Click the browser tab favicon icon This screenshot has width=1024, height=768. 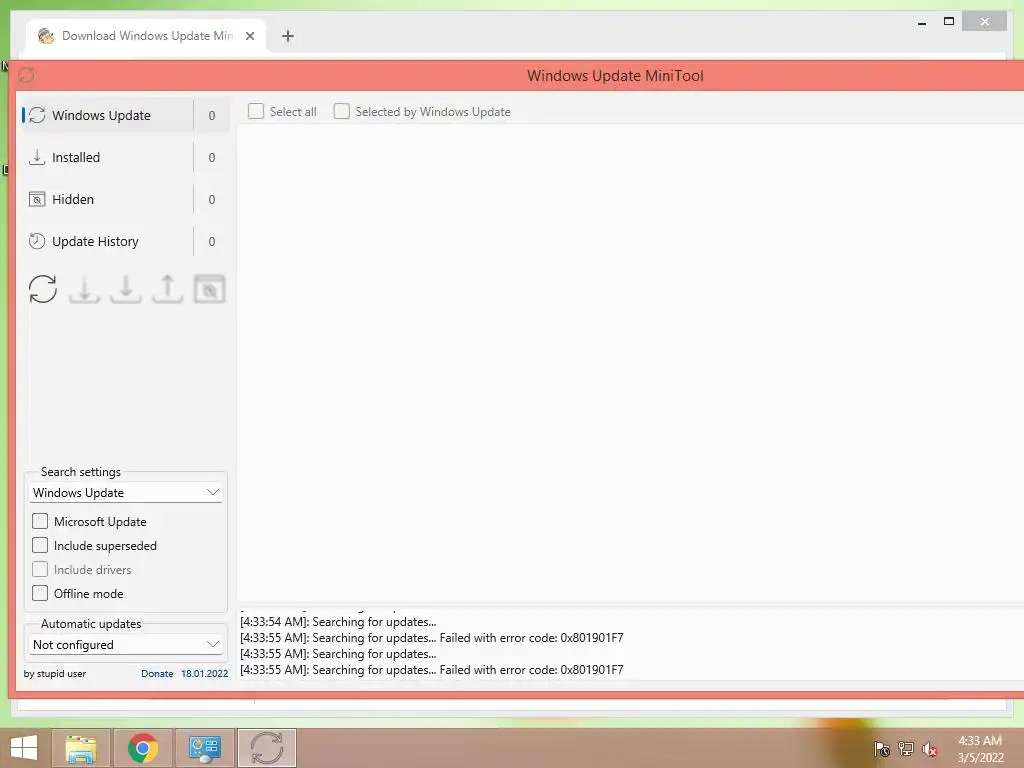coord(46,36)
